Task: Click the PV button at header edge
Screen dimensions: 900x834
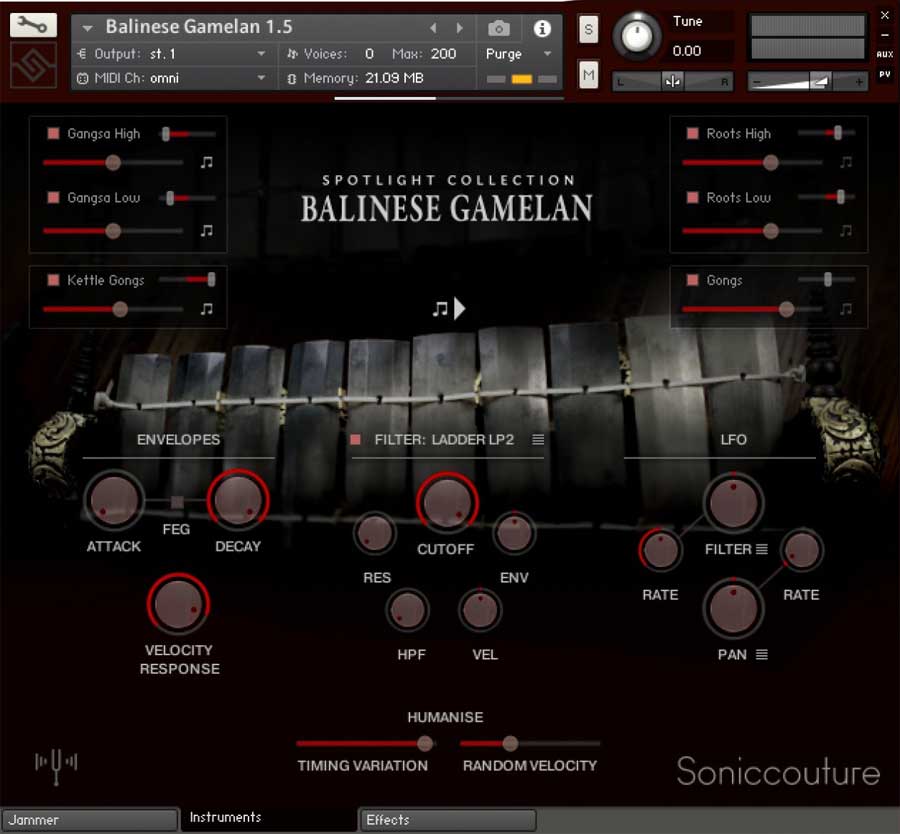Action: tap(885, 75)
